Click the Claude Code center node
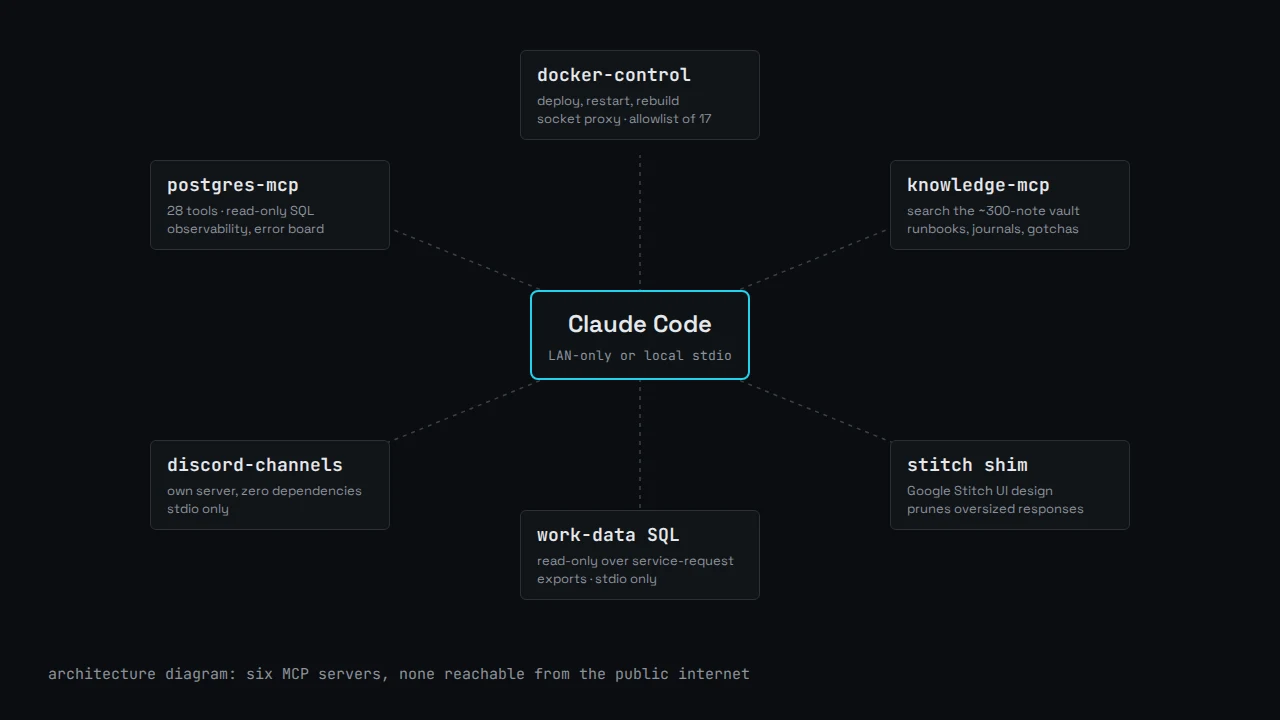This screenshot has height=720, width=1280. pyautogui.click(x=640, y=335)
